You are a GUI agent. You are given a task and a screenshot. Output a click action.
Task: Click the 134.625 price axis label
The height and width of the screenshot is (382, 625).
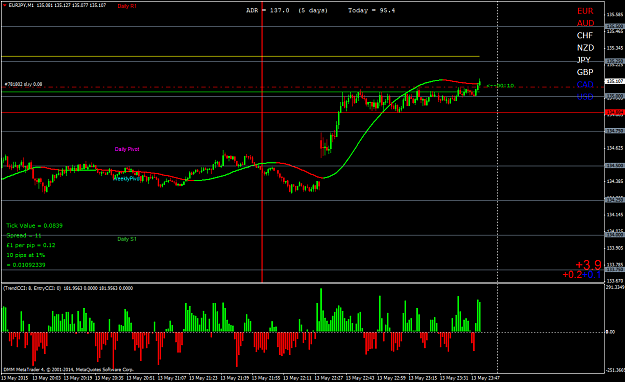tap(615, 148)
